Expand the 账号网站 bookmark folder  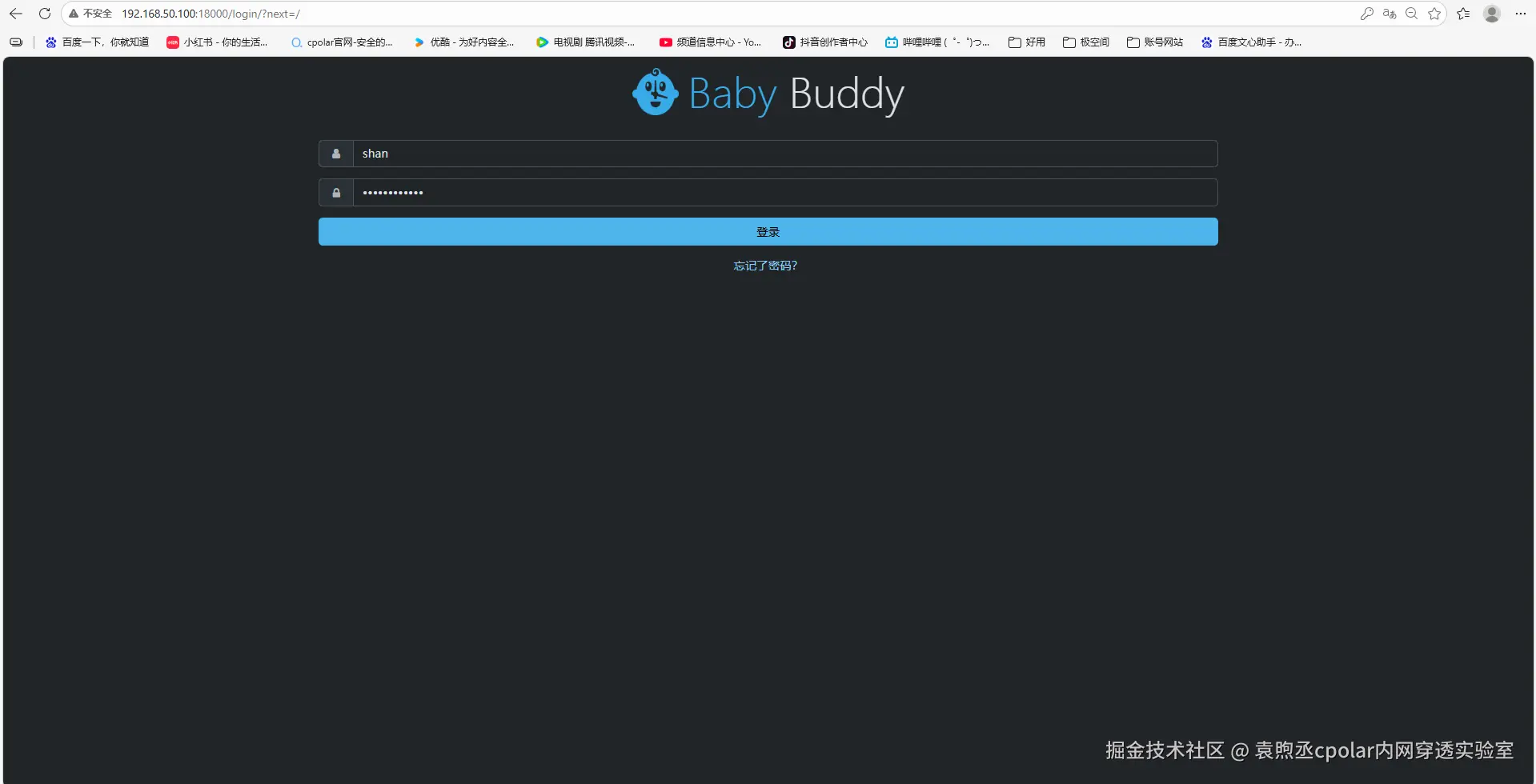pos(1155,42)
